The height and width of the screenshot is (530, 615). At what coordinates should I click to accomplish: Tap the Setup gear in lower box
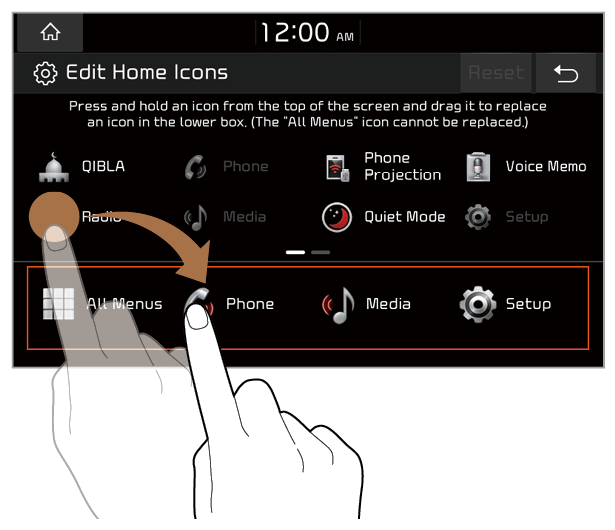tap(478, 304)
